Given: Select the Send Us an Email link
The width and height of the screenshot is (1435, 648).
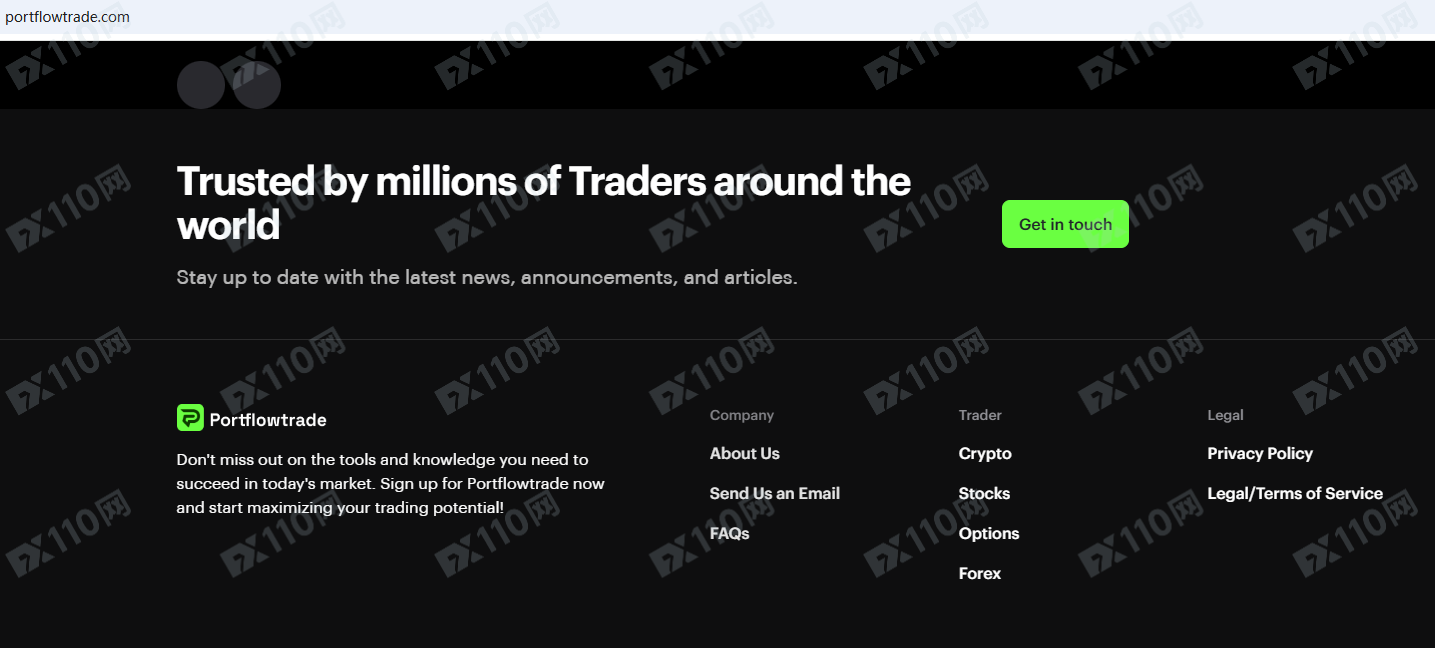Looking at the screenshot, I should point(774,493).
